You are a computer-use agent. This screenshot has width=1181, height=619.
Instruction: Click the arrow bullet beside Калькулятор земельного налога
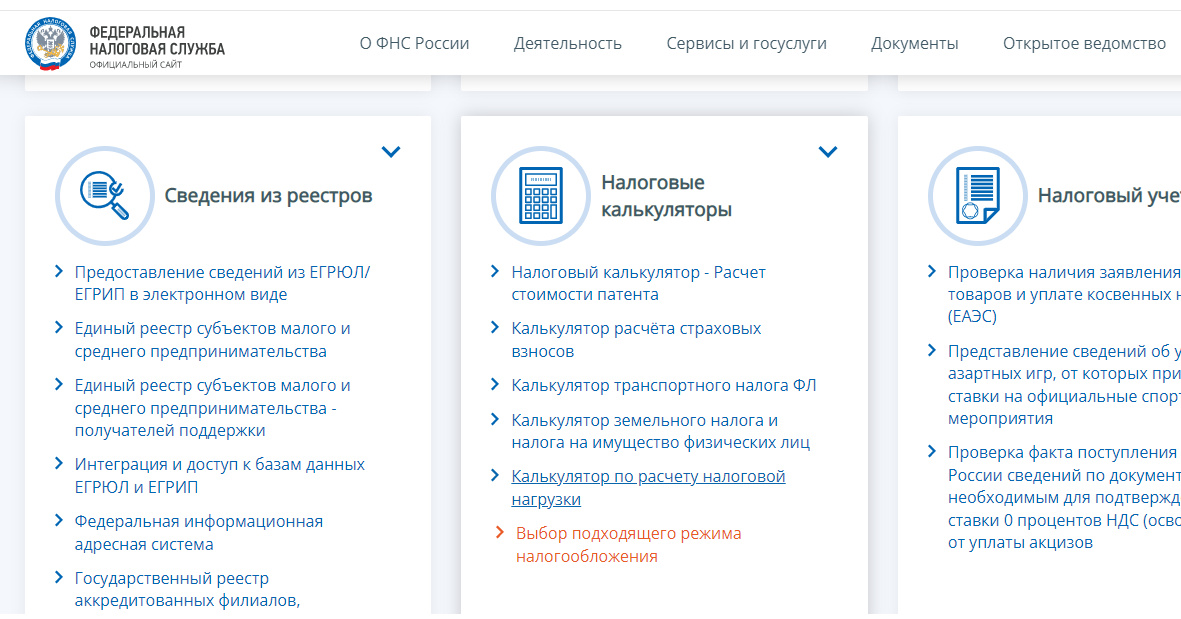tap(495, 419)
